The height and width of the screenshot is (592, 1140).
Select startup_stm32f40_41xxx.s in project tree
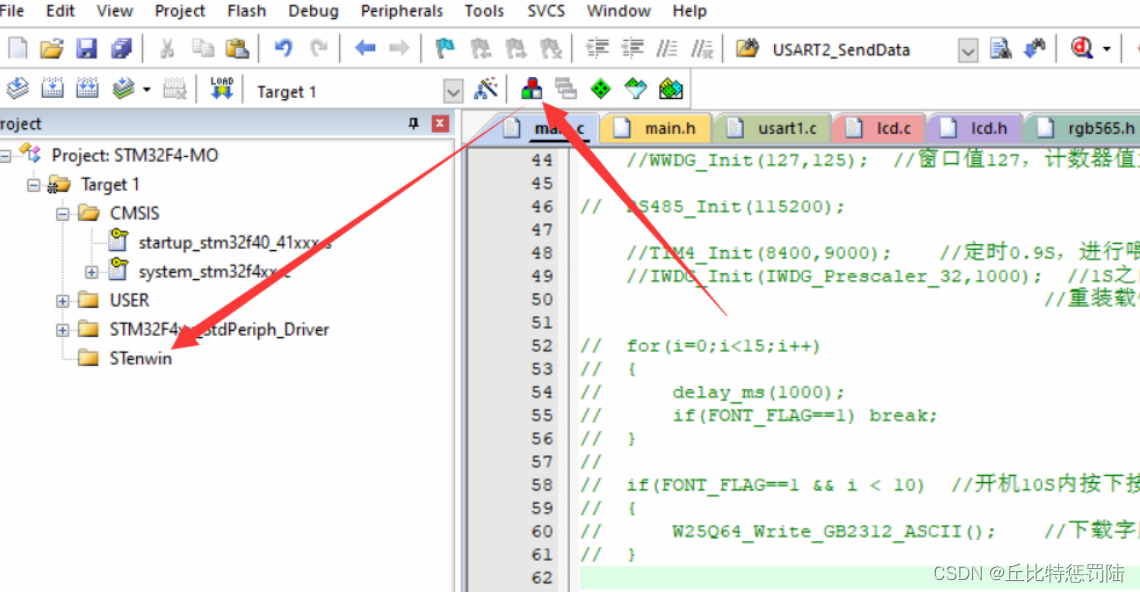234,242
